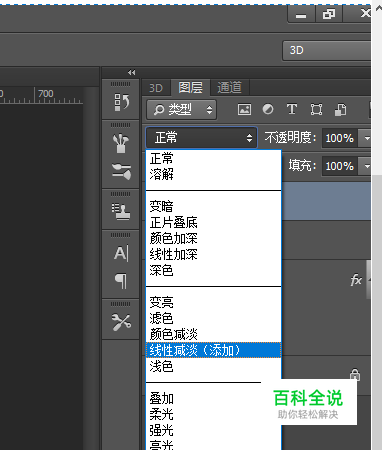This screenshot has width=382, height=450.
Task: Select the highlighted top layer row
Action: 326,201
